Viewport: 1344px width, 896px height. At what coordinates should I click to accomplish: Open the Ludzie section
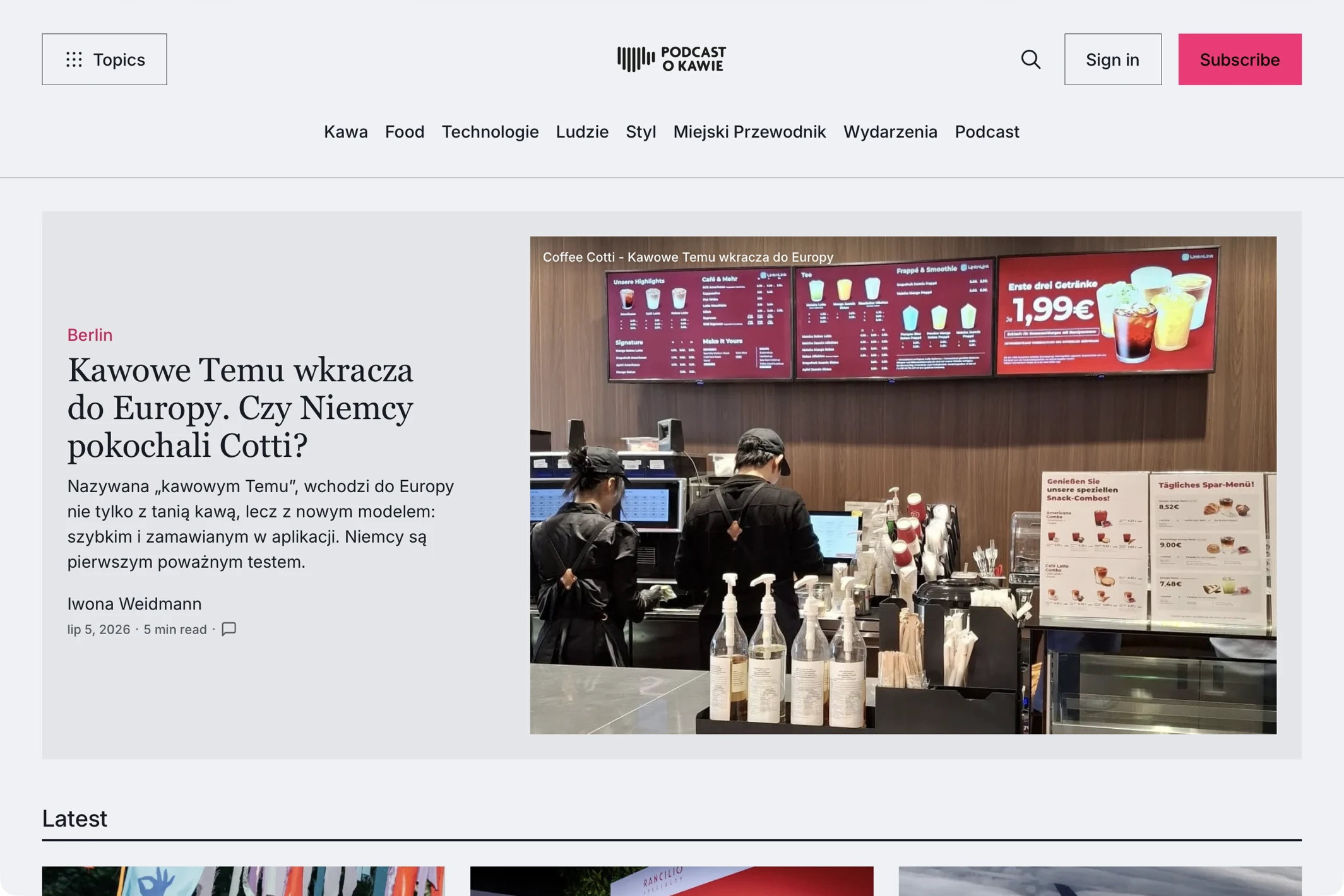[x=582, y=131]
